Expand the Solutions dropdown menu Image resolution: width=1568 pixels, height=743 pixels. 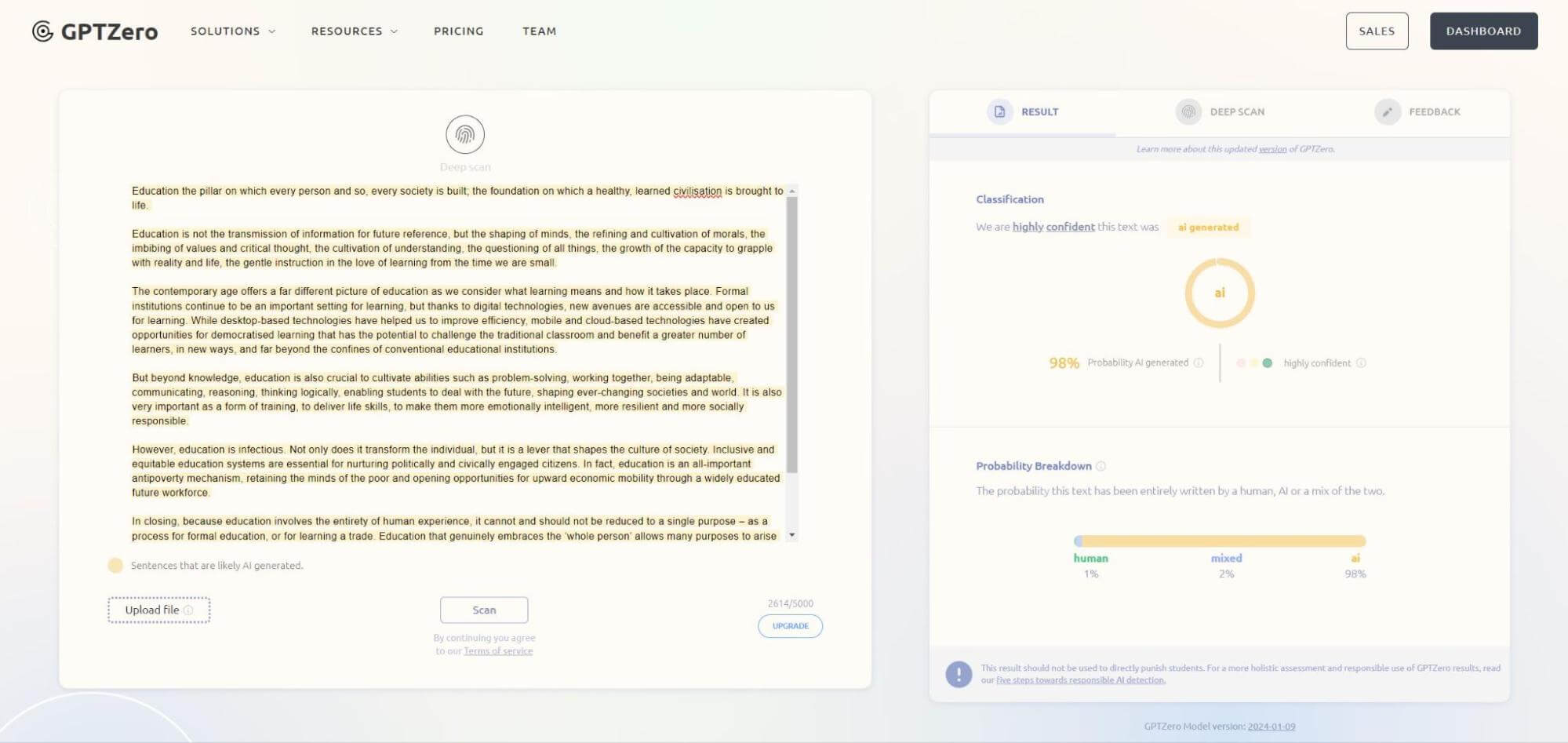click(233, 31)
